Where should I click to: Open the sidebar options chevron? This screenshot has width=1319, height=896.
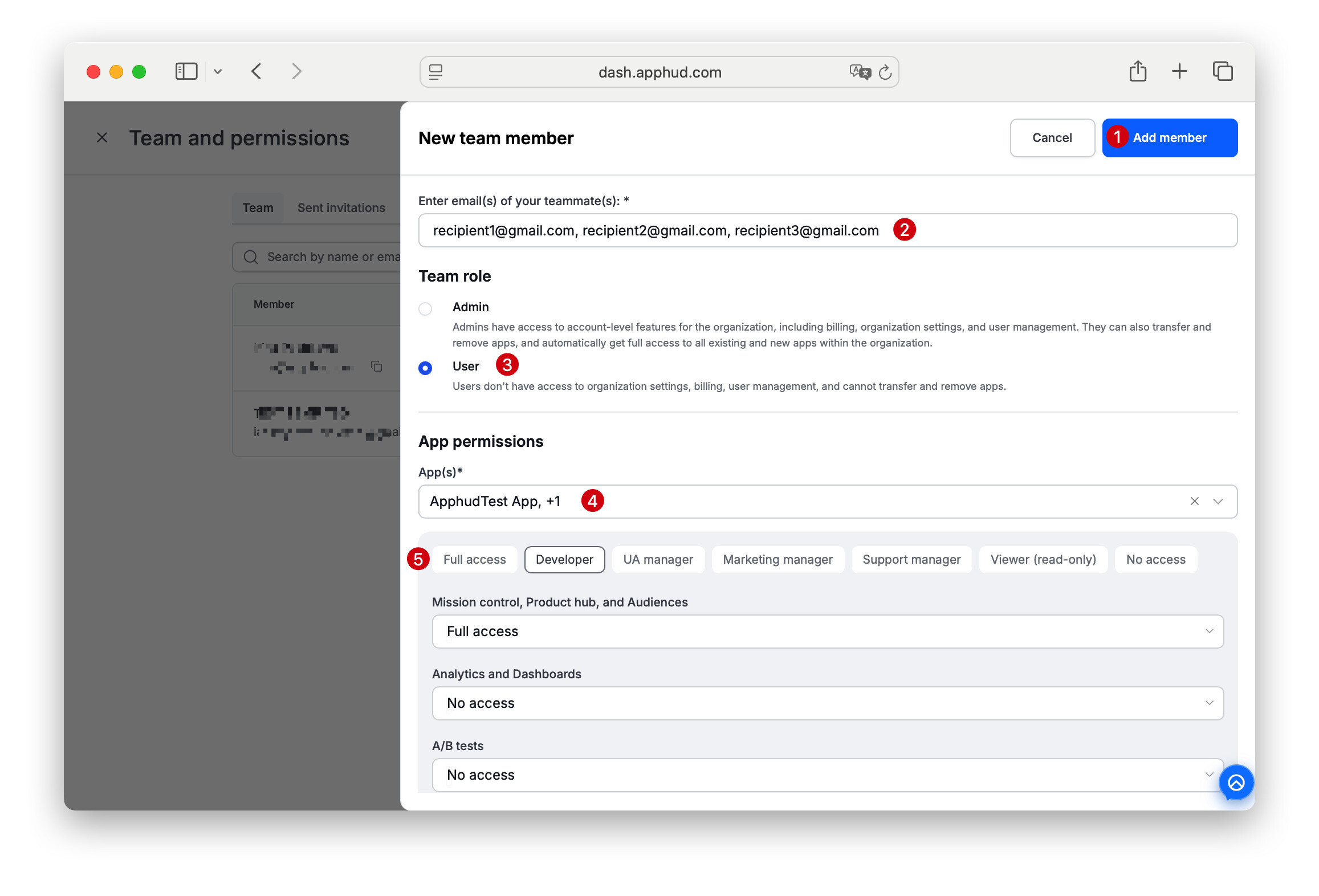coord(218,72)
